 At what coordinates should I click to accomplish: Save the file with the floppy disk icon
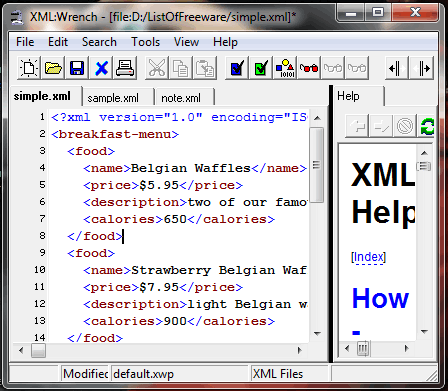tap(77, 68)
